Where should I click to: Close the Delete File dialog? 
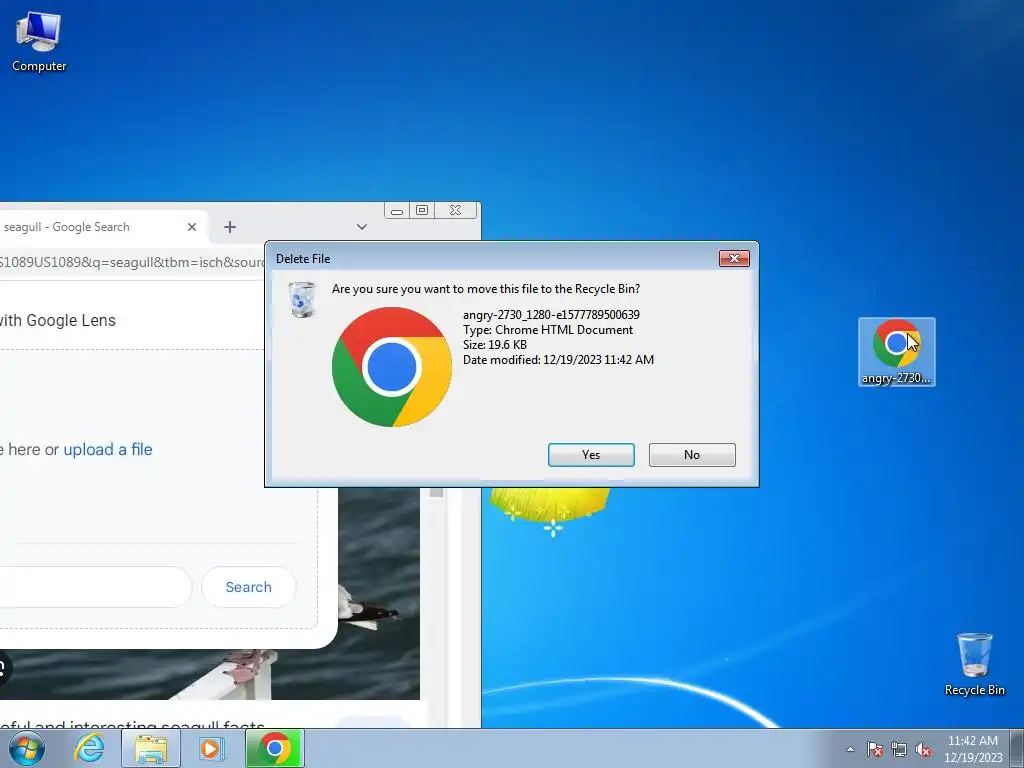pos(734,259)
